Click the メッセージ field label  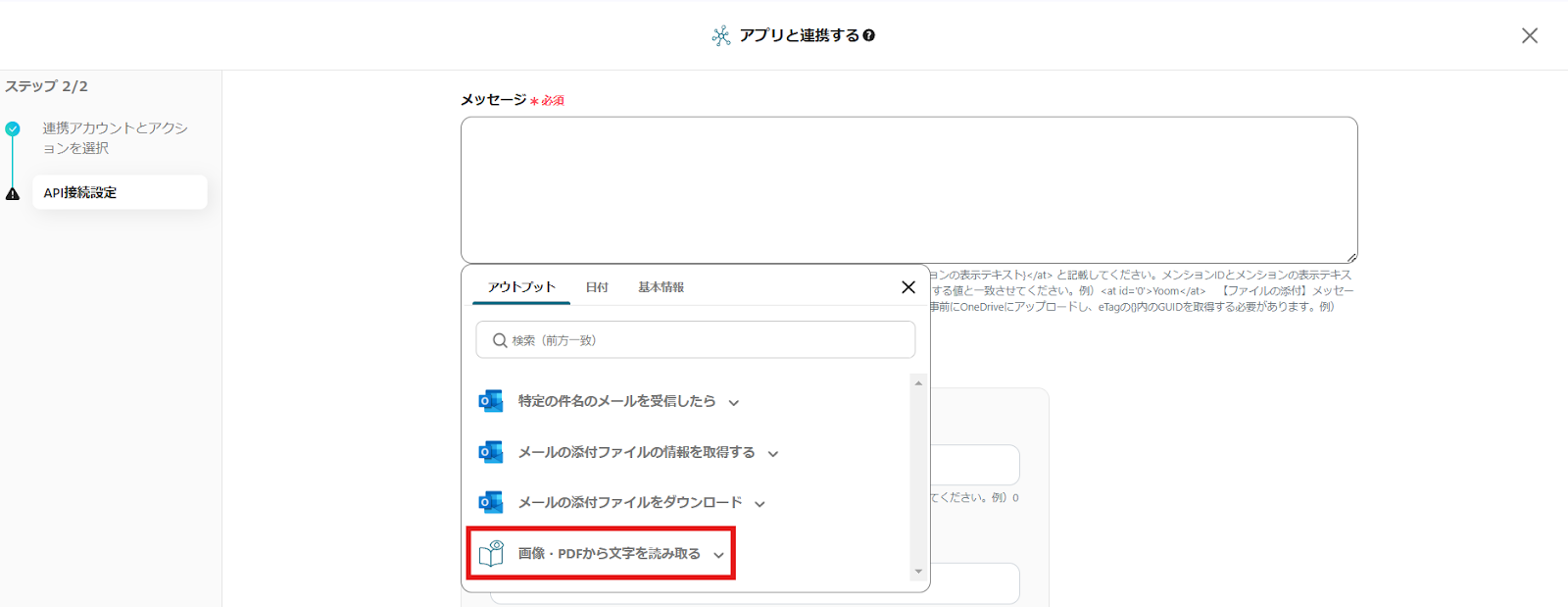pos(493,100)
